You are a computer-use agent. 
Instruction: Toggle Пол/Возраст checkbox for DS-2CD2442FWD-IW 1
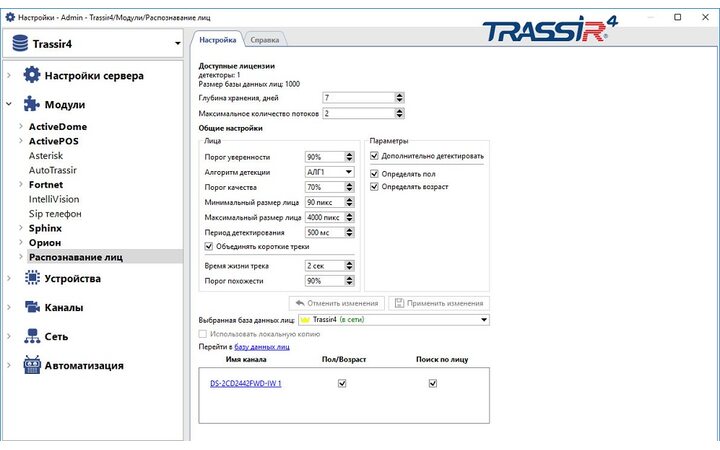tap(342, 383)
